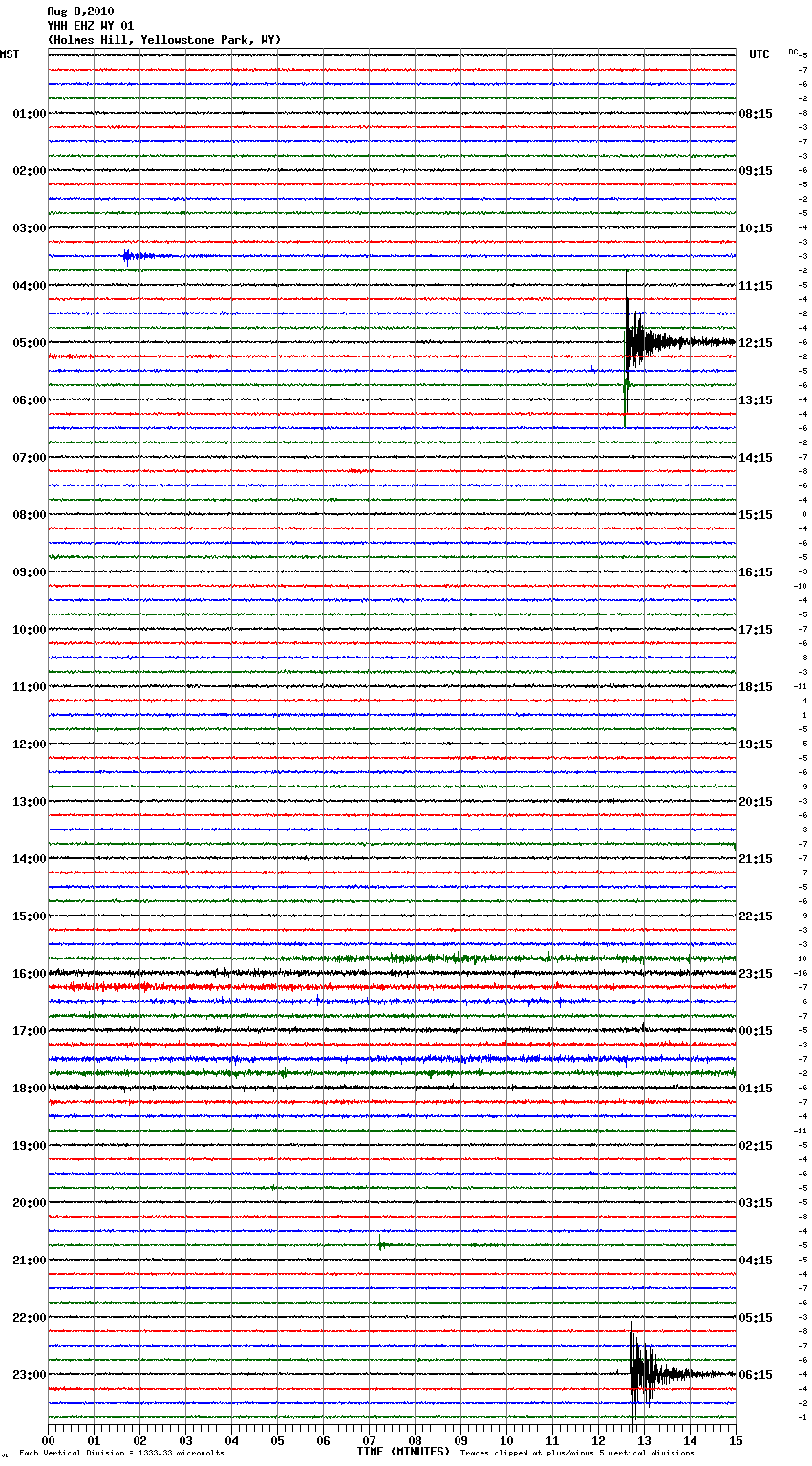This screenshot has width=812, height=1466.
Task: Click 'Each Vertical Division = 1333.33 microvolts' note
Action: pyautogui.click(x=121, y=1454)
